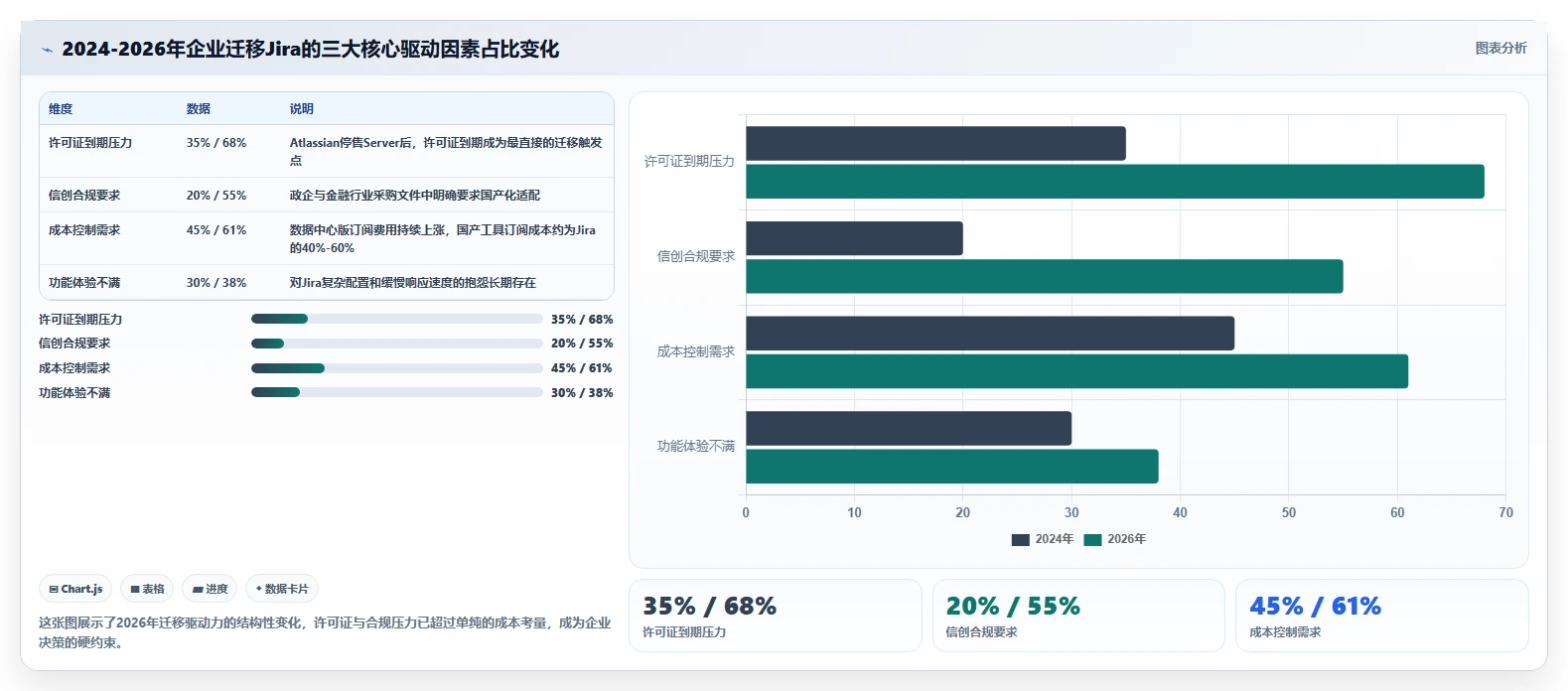Click the 20% / 55% stat card

pos(1078,616)
